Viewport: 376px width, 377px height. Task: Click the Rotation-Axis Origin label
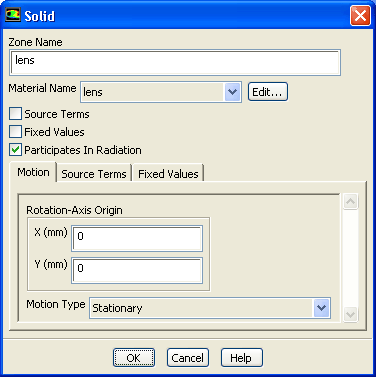[74, 210]
